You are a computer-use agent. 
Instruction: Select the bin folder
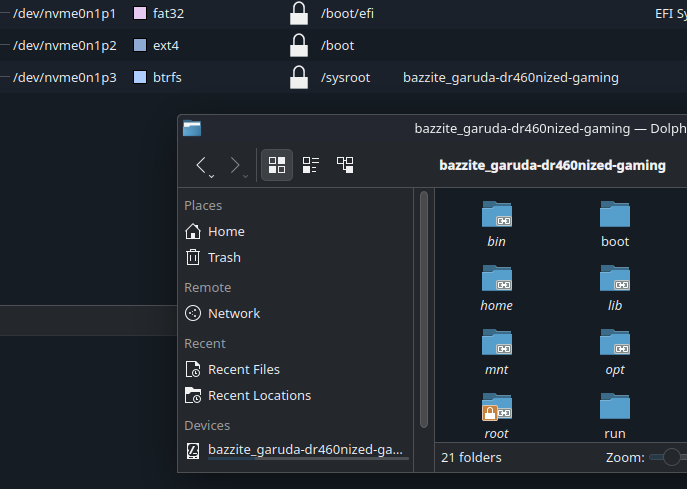coord(496,224)
